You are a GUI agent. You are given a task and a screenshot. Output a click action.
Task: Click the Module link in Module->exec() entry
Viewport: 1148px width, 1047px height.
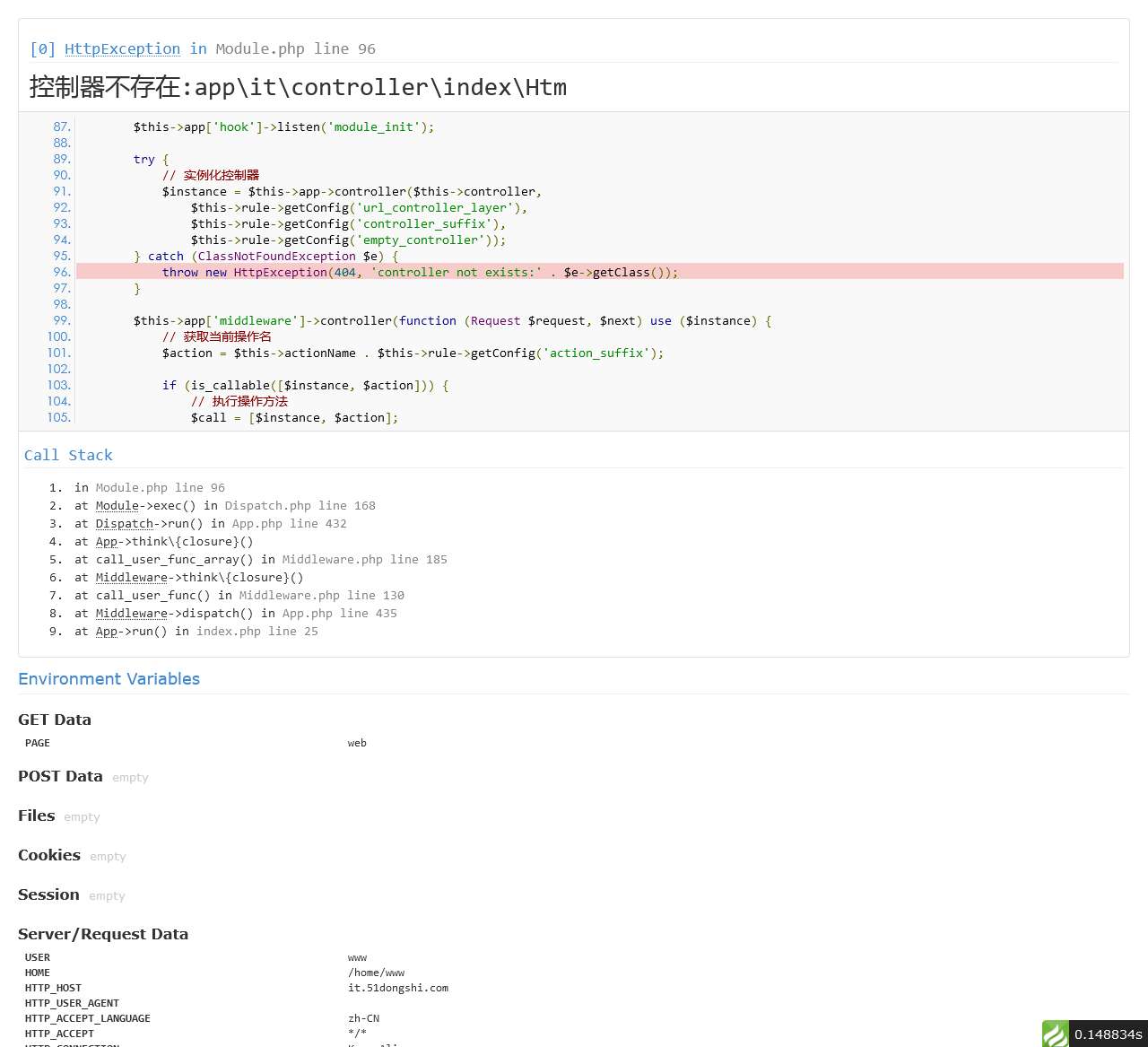click(x=117, y=505)
